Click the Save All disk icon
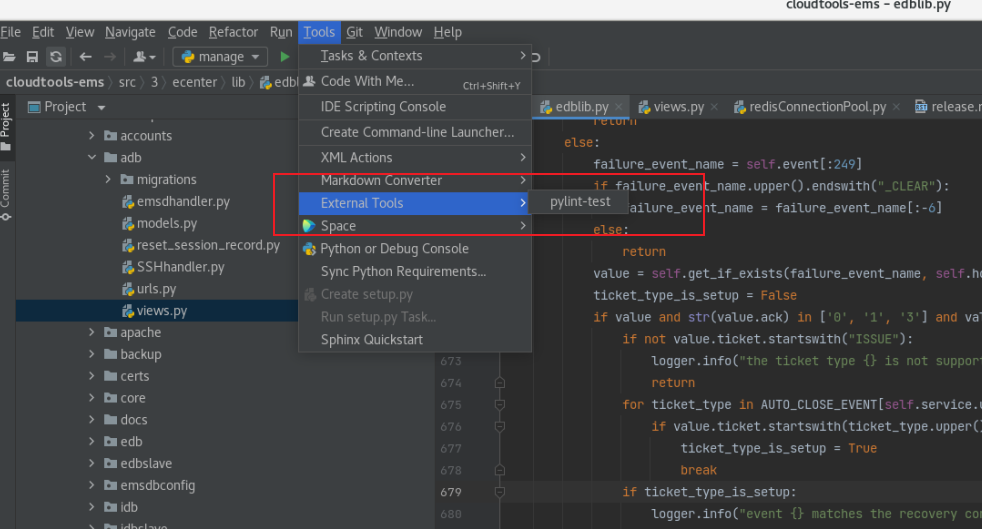The width and height of the screenshot is (982, 529). click(x=32, y=57)
